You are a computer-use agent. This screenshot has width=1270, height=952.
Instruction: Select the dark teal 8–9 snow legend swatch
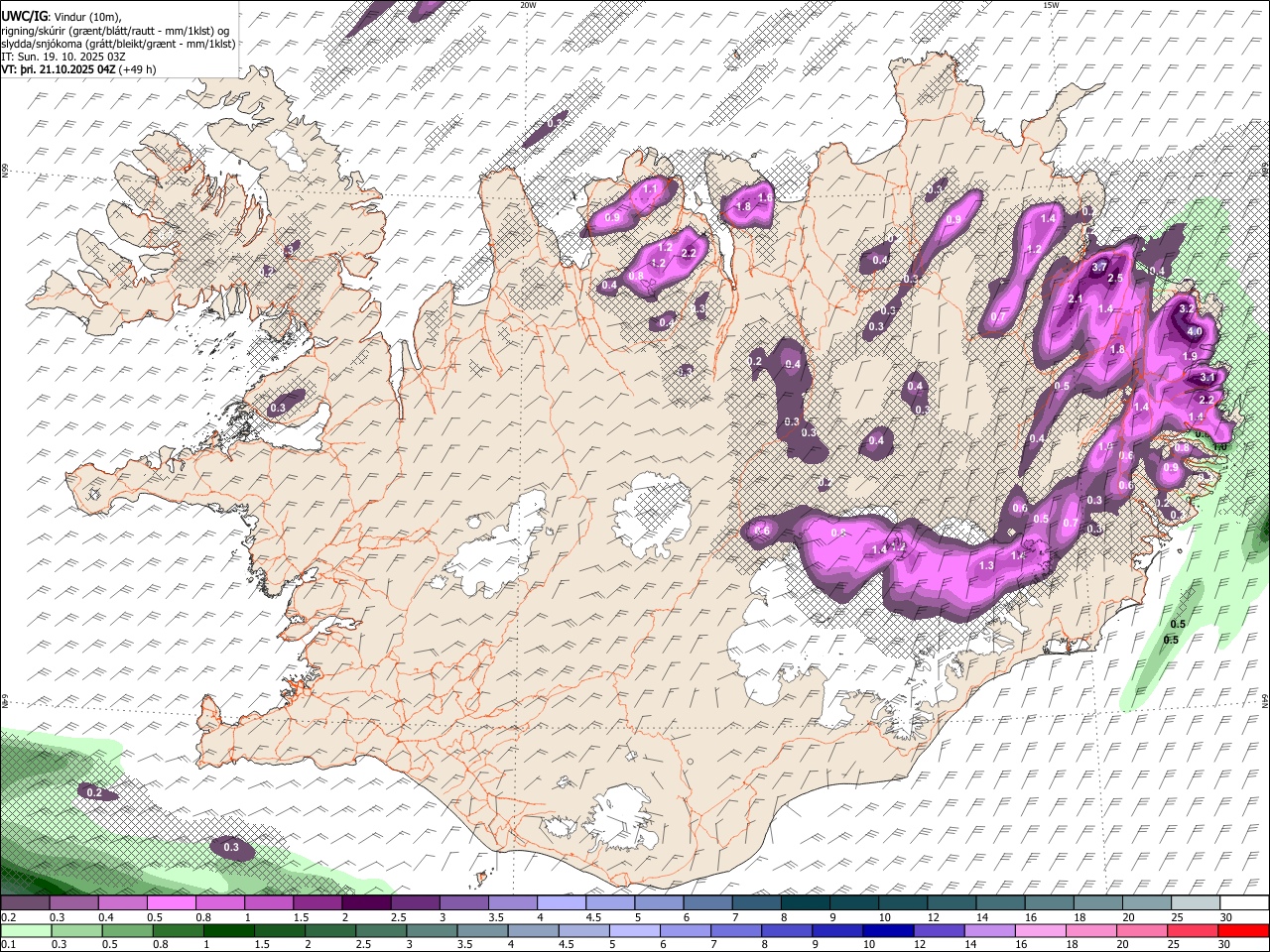(x=806, y=903)
